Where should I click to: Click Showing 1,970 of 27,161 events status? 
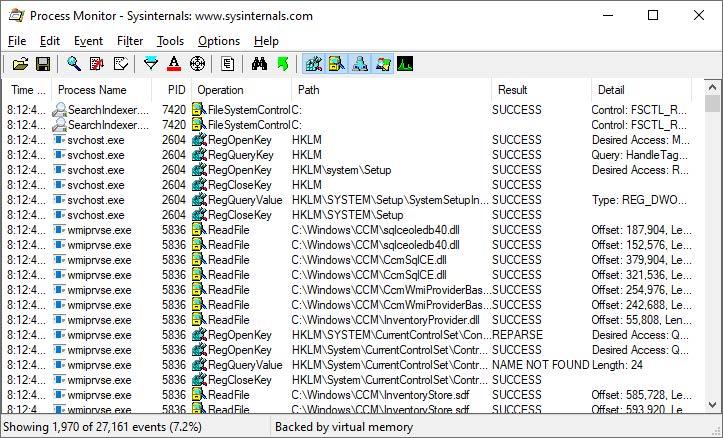(102, 427)
